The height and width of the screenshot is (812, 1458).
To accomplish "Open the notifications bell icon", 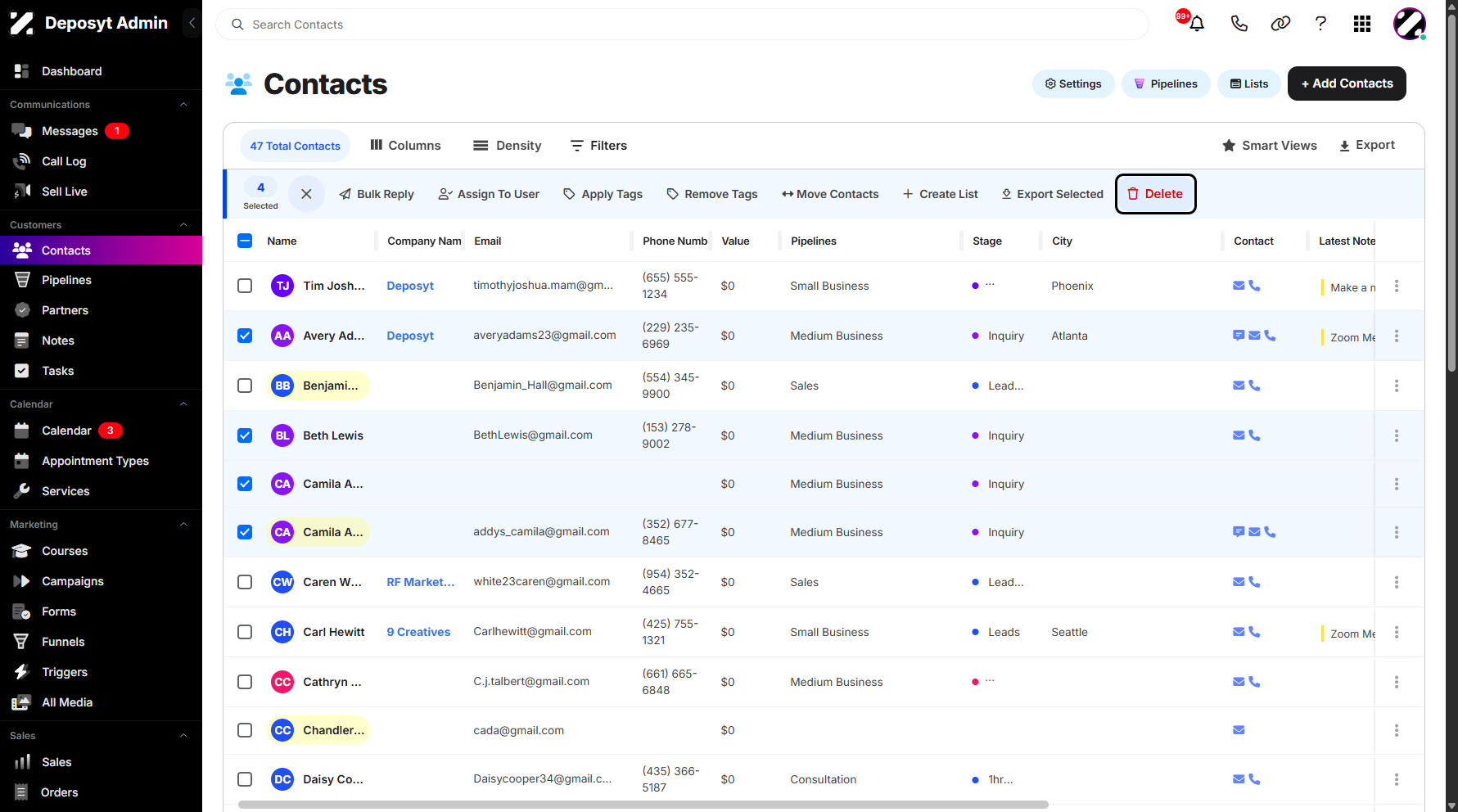I will point(1197,24).
